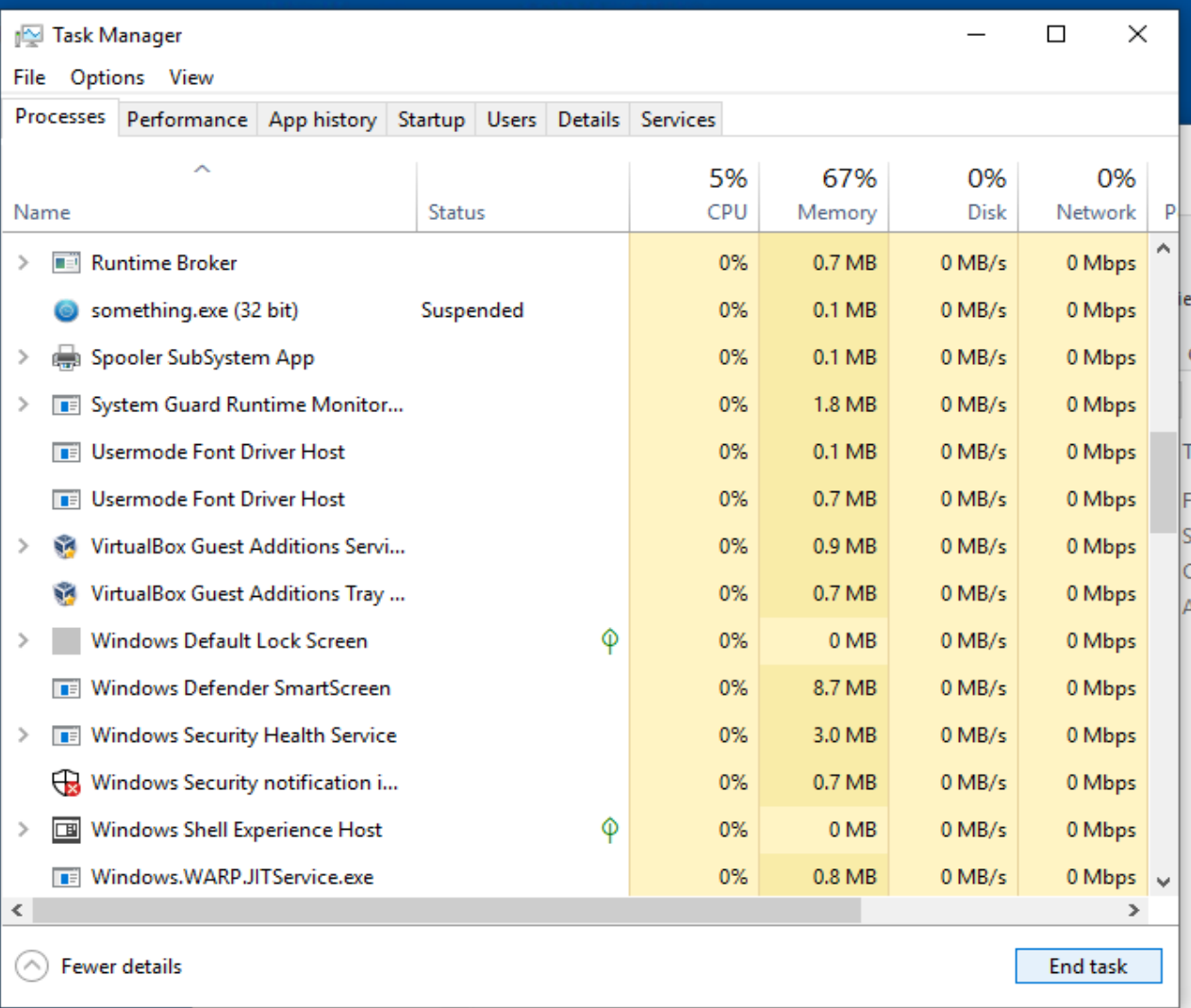The height and width of the screenshot is (1008, 1191).
Task: Click horizontal scrollbar left arrow
Action: [17, 910]
